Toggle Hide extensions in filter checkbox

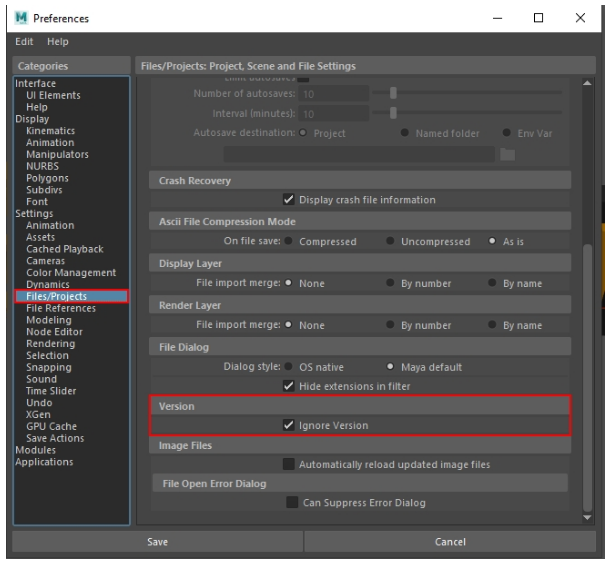[x=289, y=386]
